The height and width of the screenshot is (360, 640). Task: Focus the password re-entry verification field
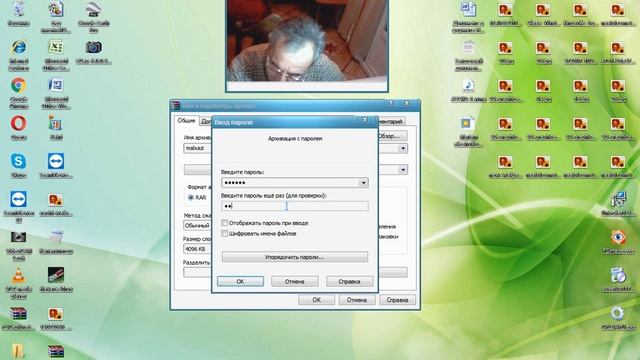295,206
